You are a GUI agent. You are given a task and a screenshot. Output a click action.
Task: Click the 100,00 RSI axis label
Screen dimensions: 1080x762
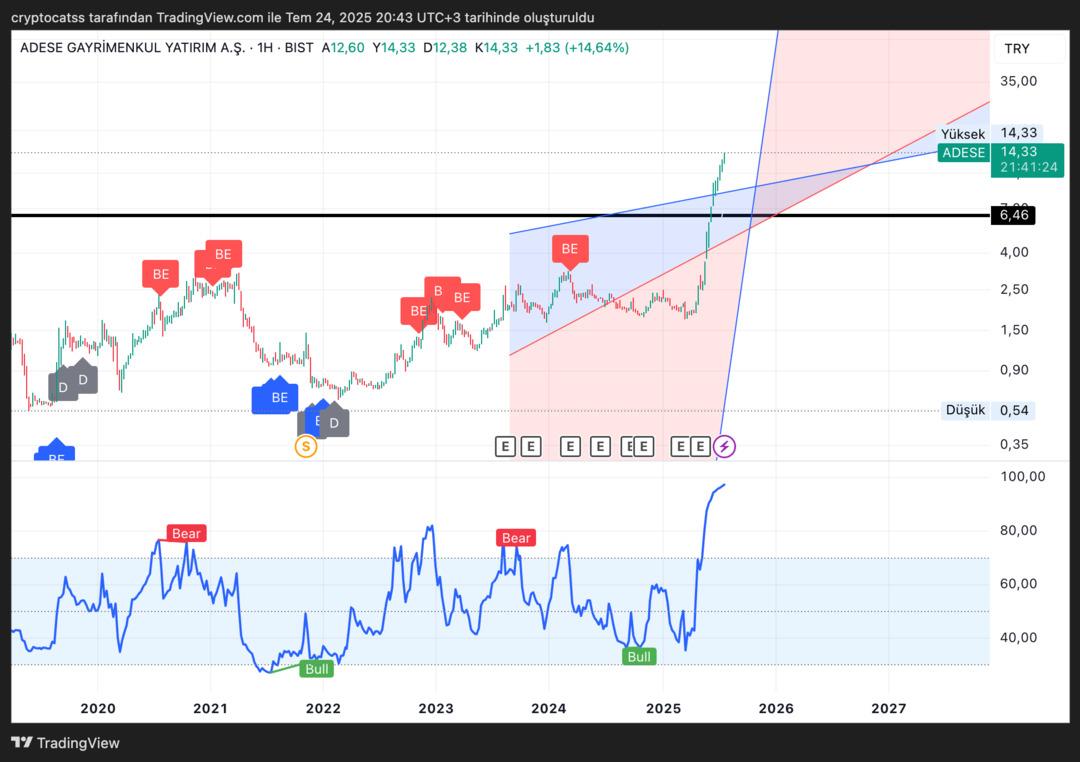1023,477
